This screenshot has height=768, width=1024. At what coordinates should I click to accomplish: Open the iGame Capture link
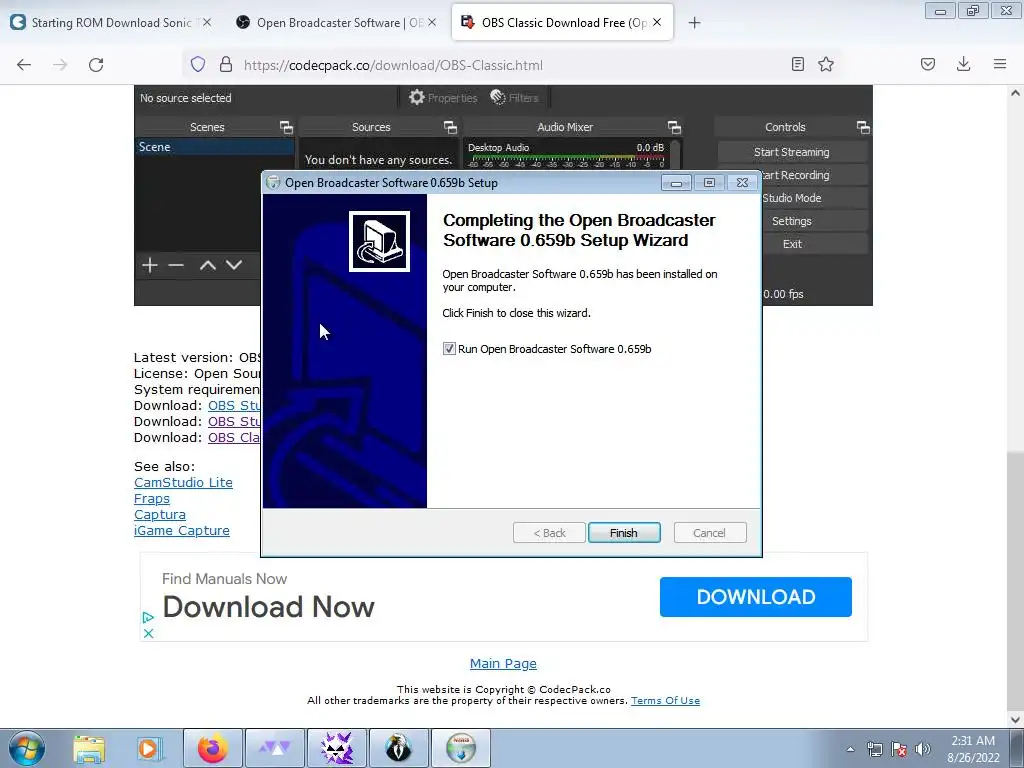[x=182, y=531]
